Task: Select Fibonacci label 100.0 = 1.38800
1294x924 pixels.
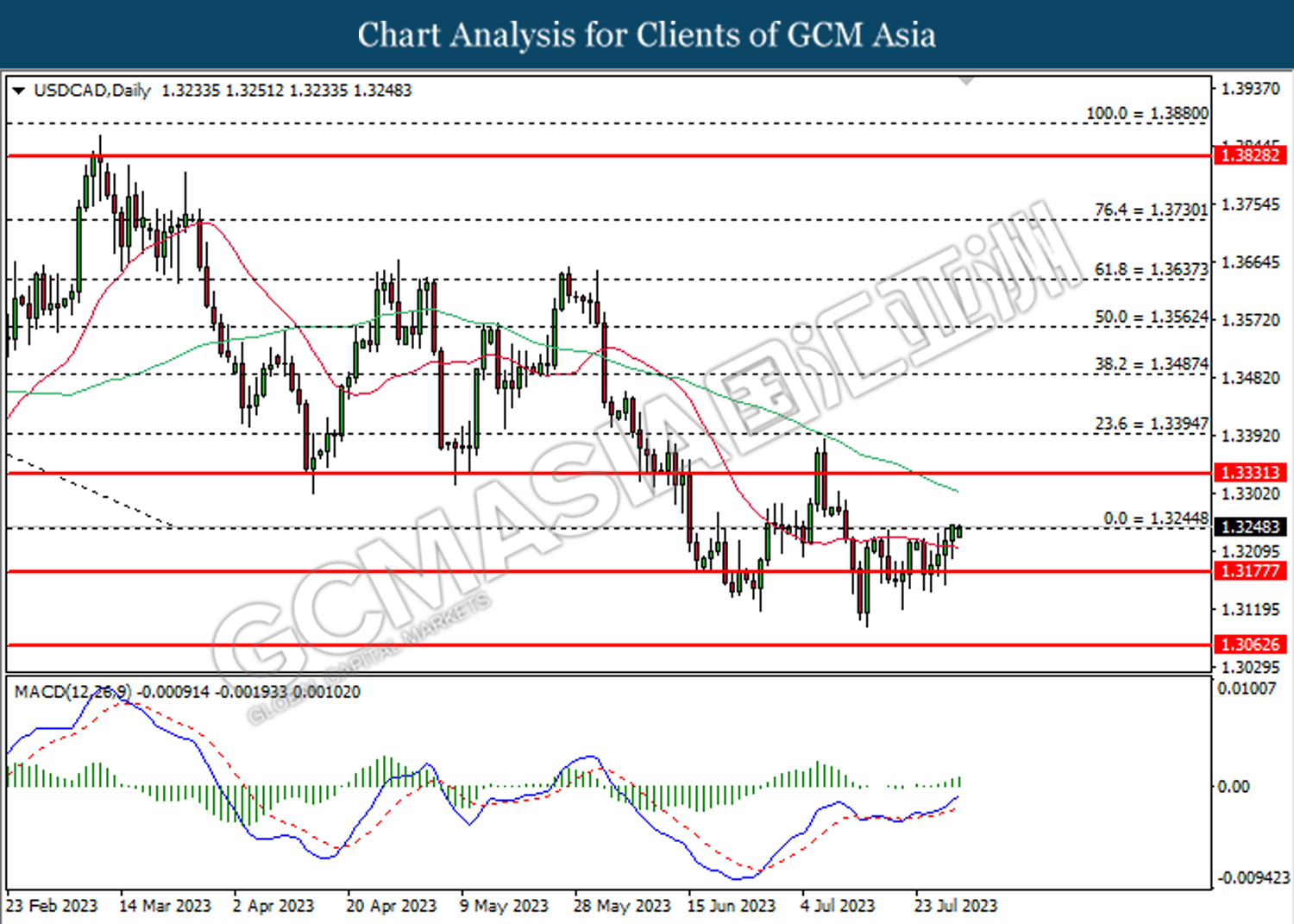Action: tap(1147, 113)
